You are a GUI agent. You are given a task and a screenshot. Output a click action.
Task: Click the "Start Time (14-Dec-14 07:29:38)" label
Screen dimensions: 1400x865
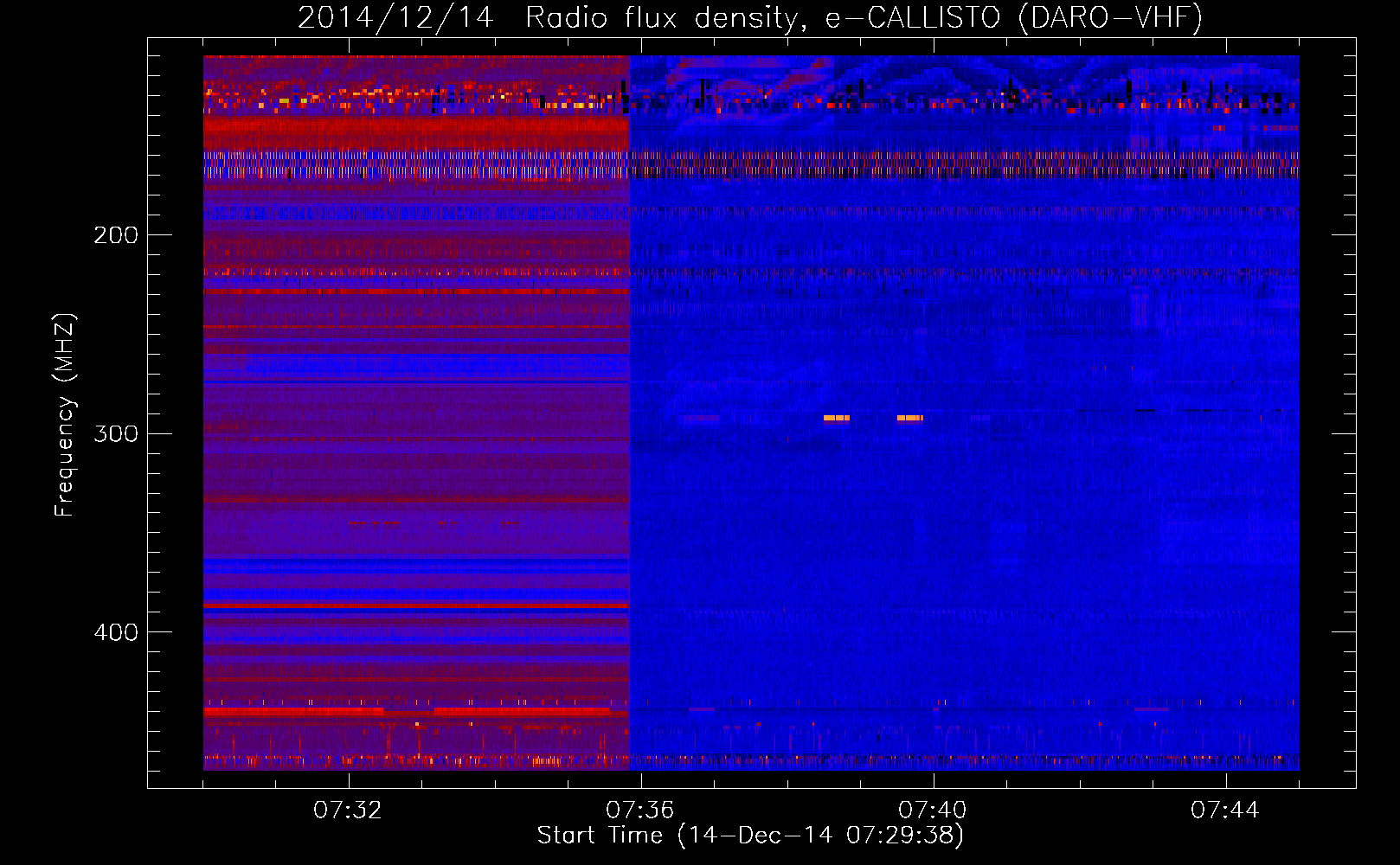click(x=750, y=836)
